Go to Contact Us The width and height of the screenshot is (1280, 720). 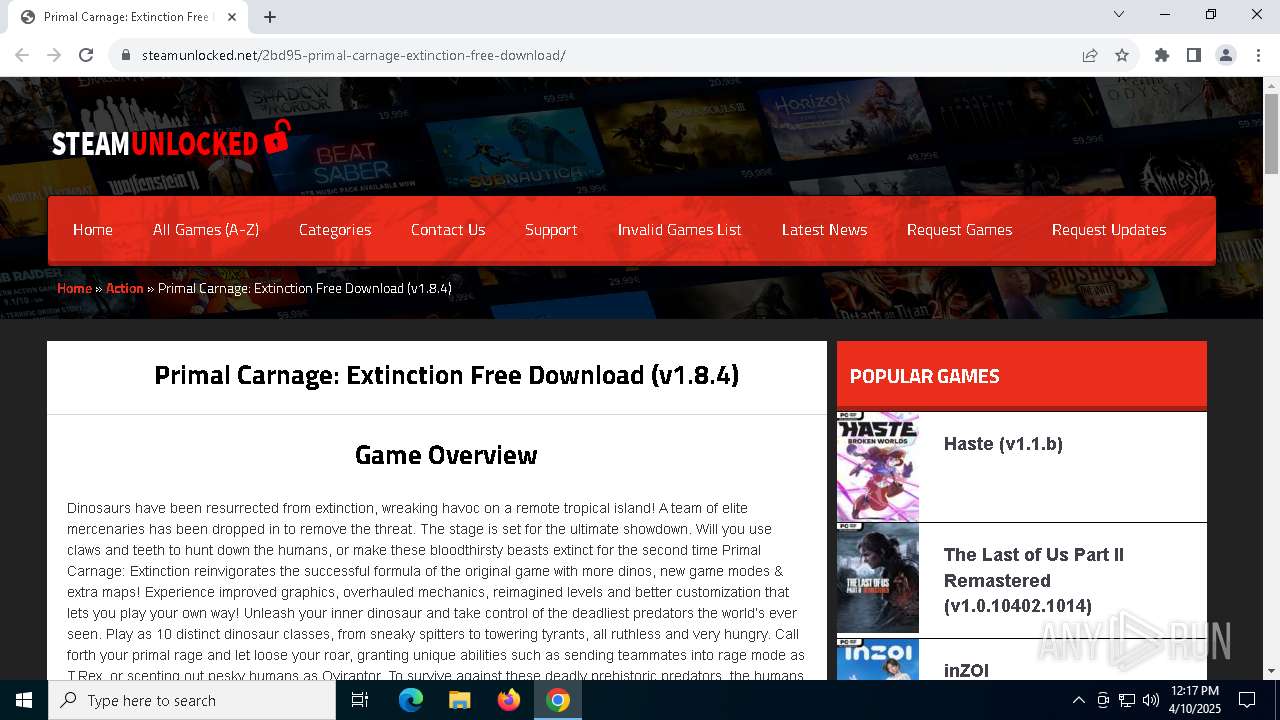click(448, 230)
